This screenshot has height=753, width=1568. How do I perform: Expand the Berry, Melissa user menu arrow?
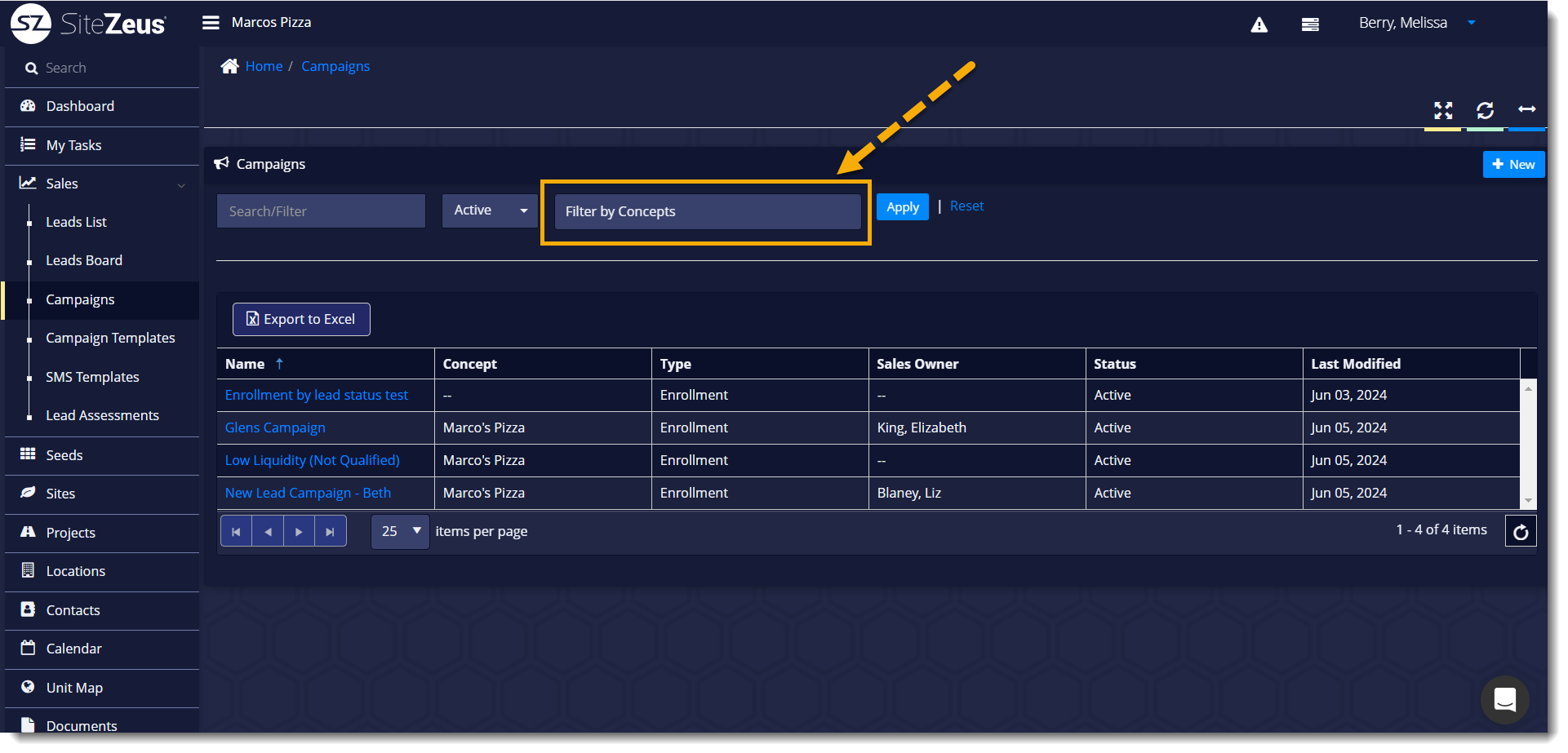pyautogui.click(x=1472, y=23)
